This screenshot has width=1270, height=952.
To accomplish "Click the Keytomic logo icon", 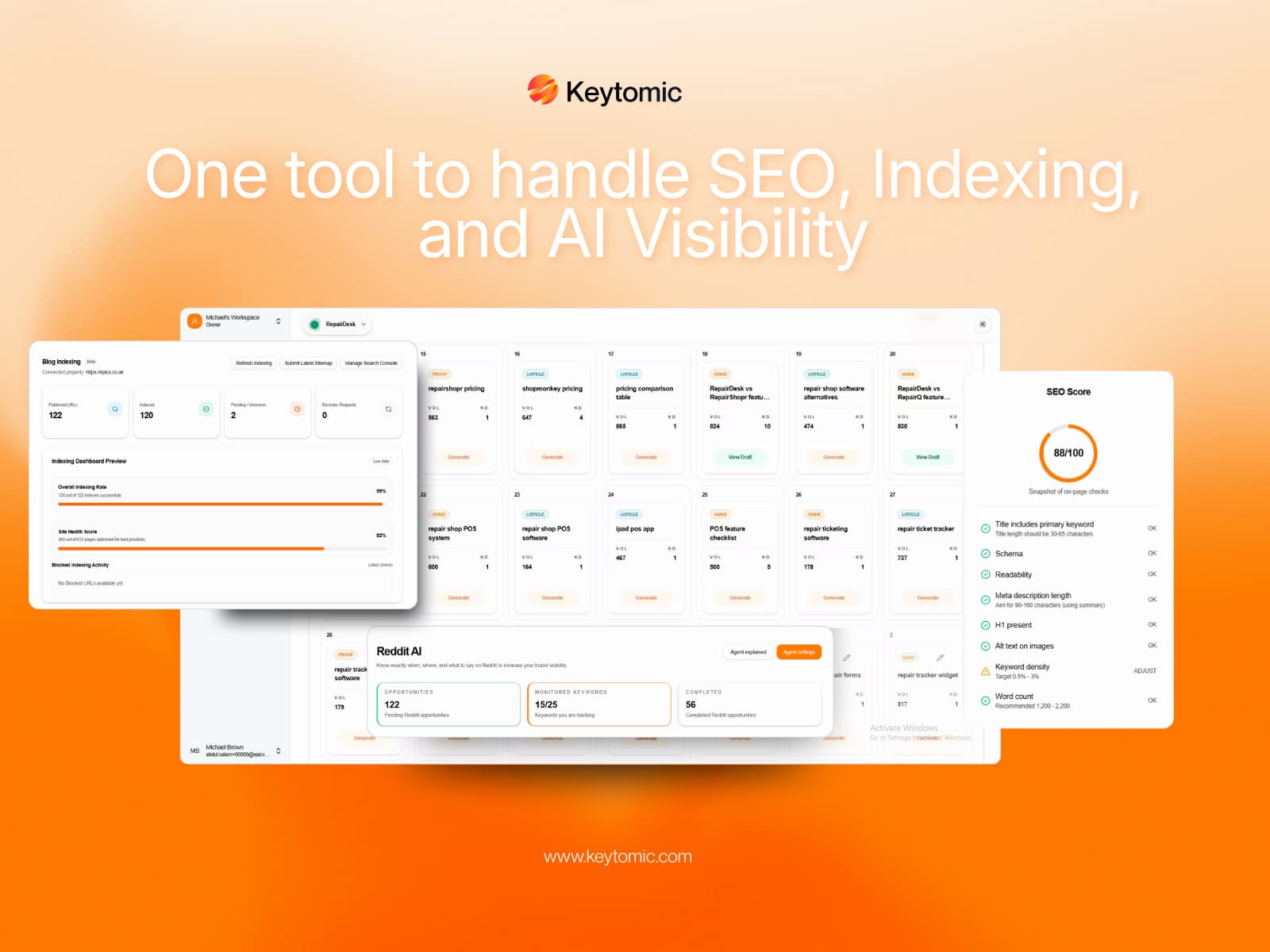I will pyautogui.click(x=544, y=89).
